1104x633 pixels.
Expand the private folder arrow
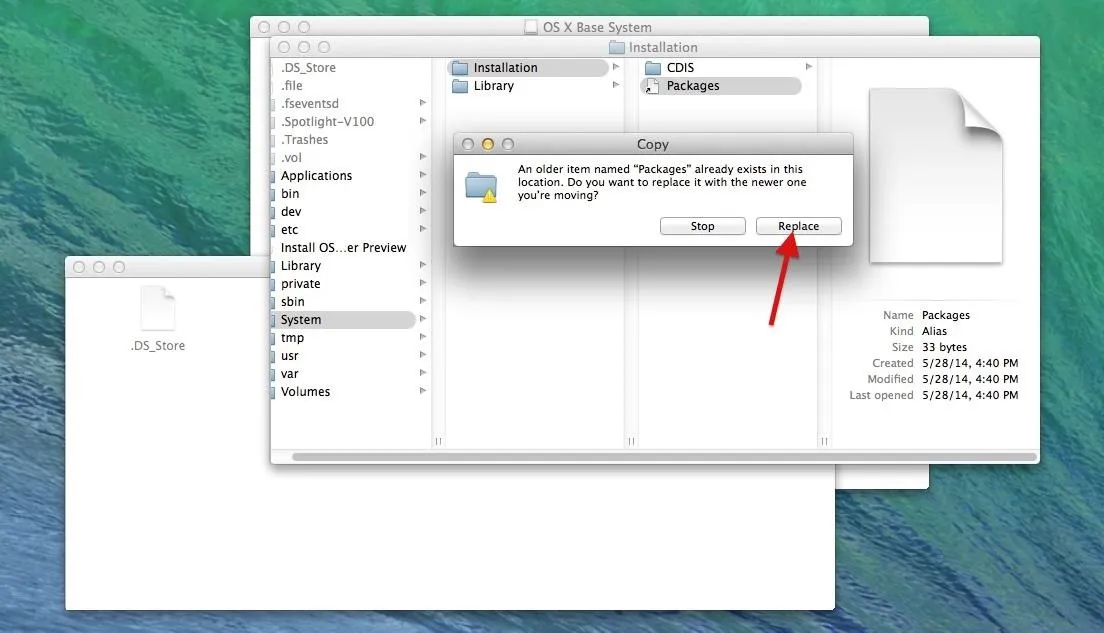423,283
